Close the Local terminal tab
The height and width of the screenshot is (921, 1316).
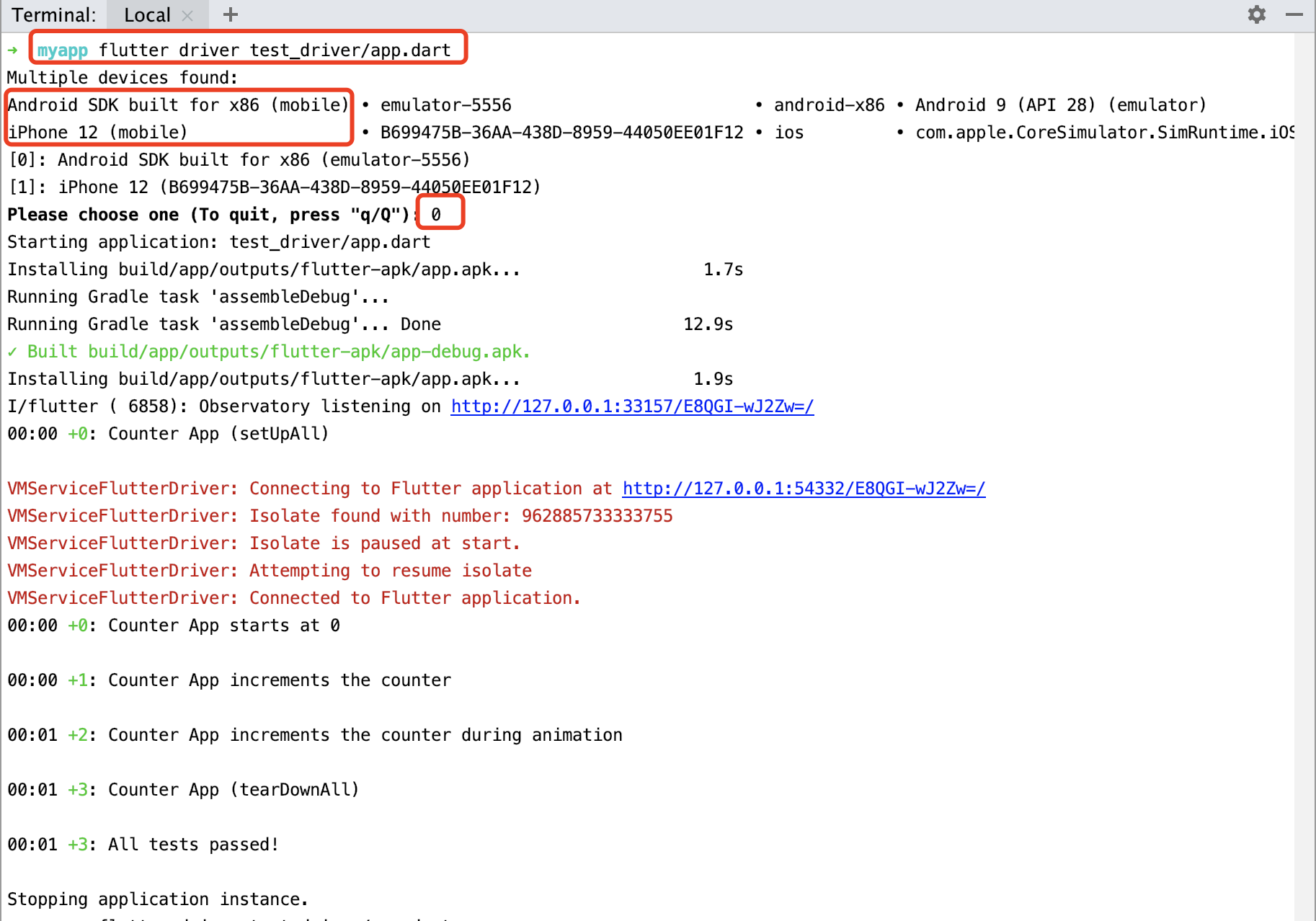[187, 15]
